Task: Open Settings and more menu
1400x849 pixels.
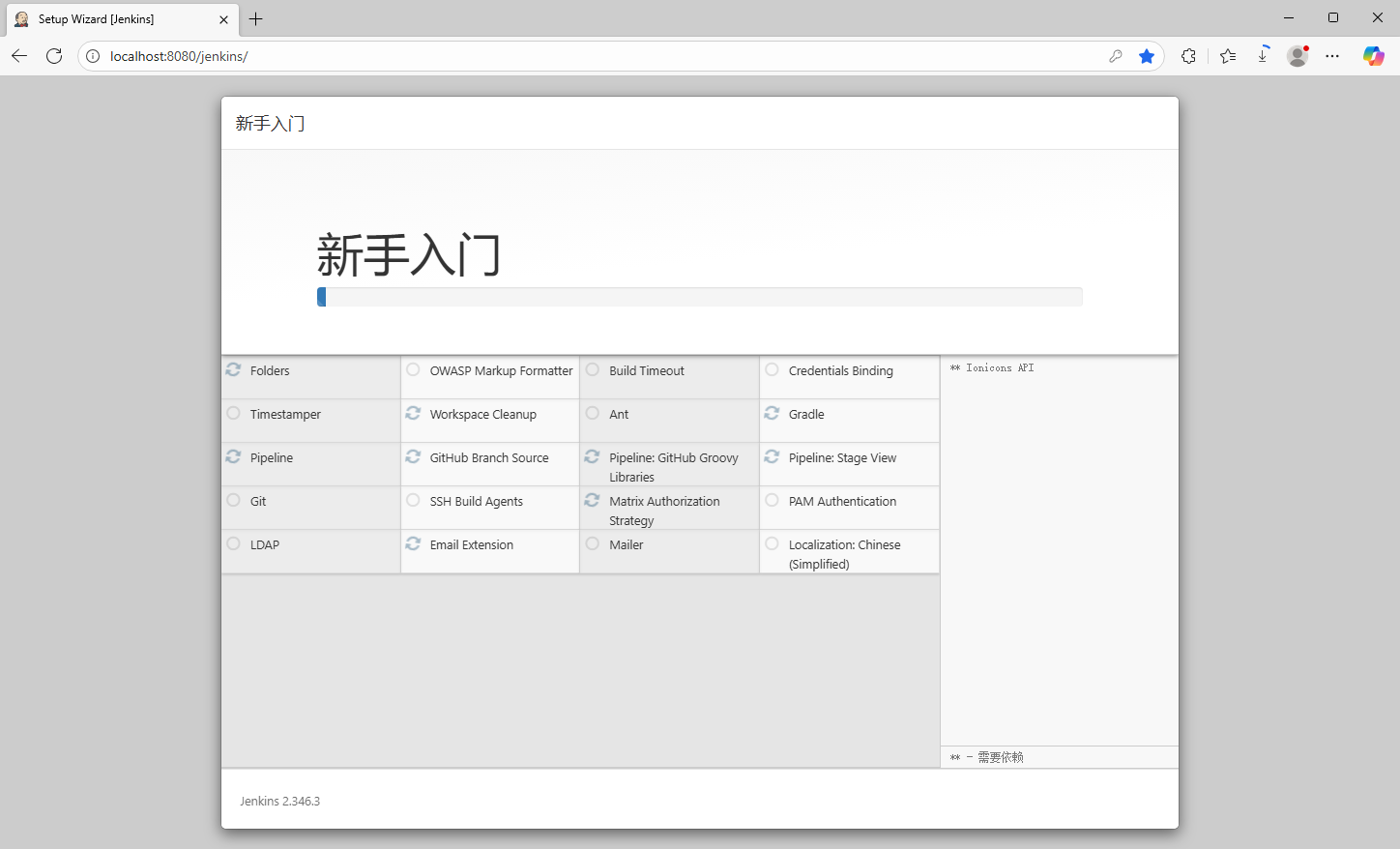Action: (1332, 56)
